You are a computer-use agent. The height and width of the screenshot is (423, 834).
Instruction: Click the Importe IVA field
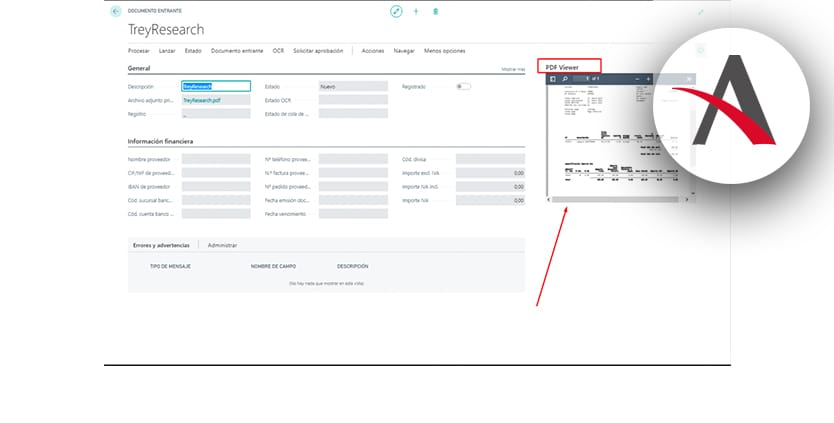pos(490,200)
